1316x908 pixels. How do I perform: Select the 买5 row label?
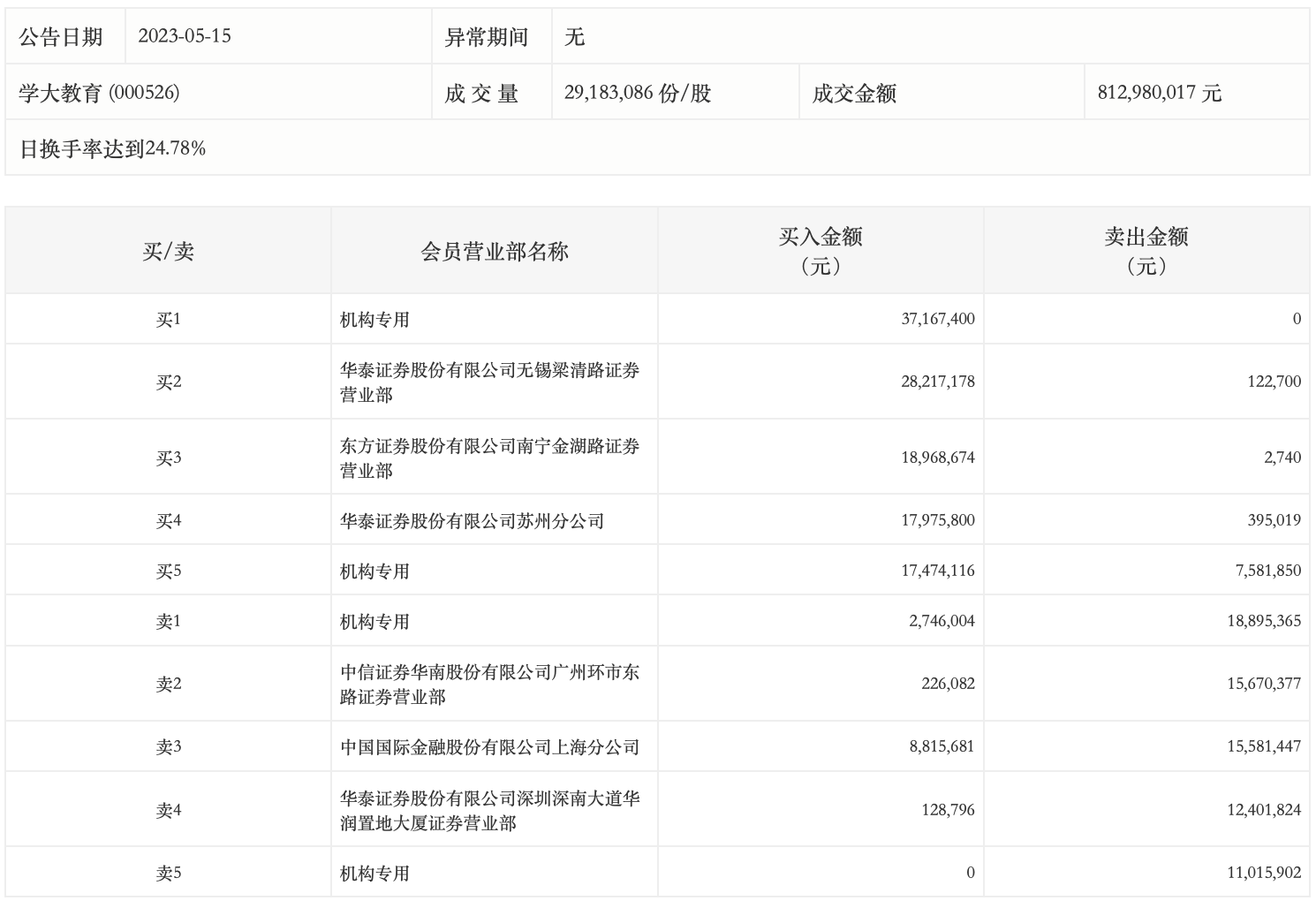point(169,571)
